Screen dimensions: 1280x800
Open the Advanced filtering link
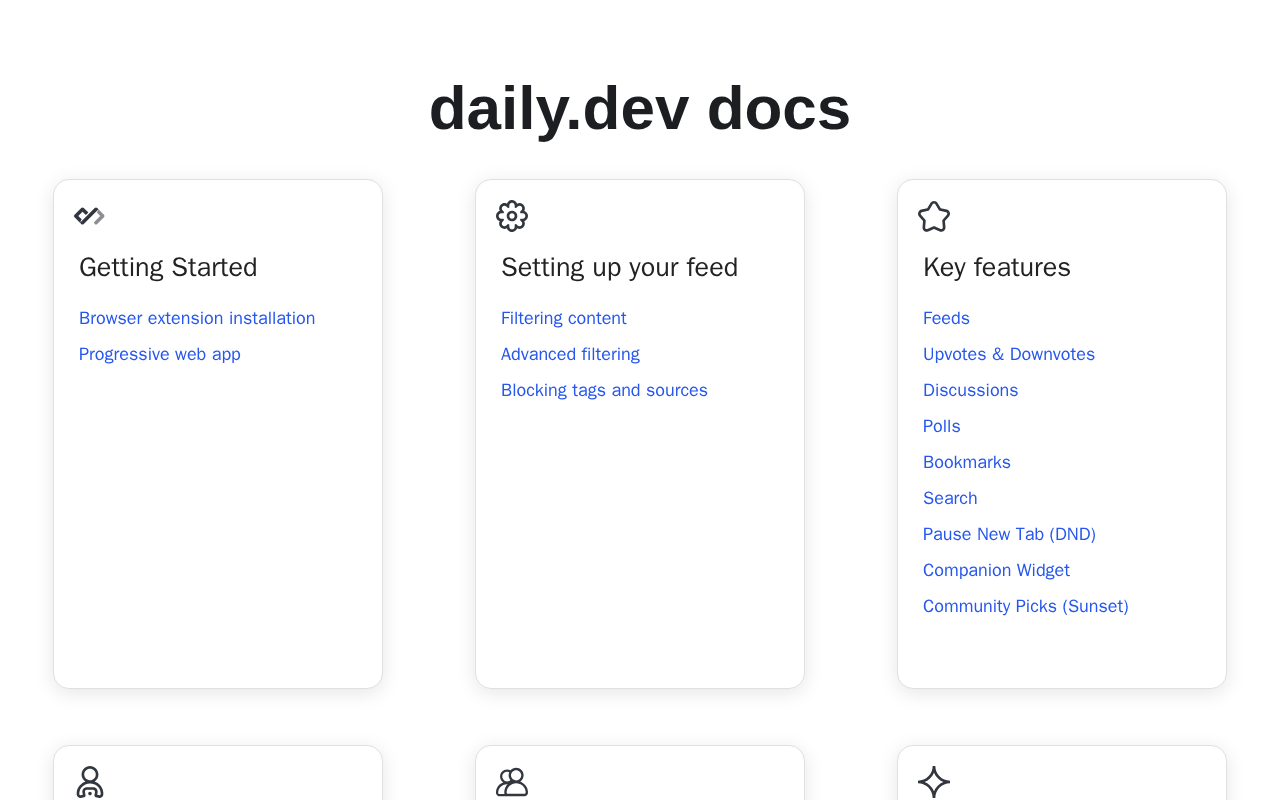pyautogui.click(x=570, y=354)
